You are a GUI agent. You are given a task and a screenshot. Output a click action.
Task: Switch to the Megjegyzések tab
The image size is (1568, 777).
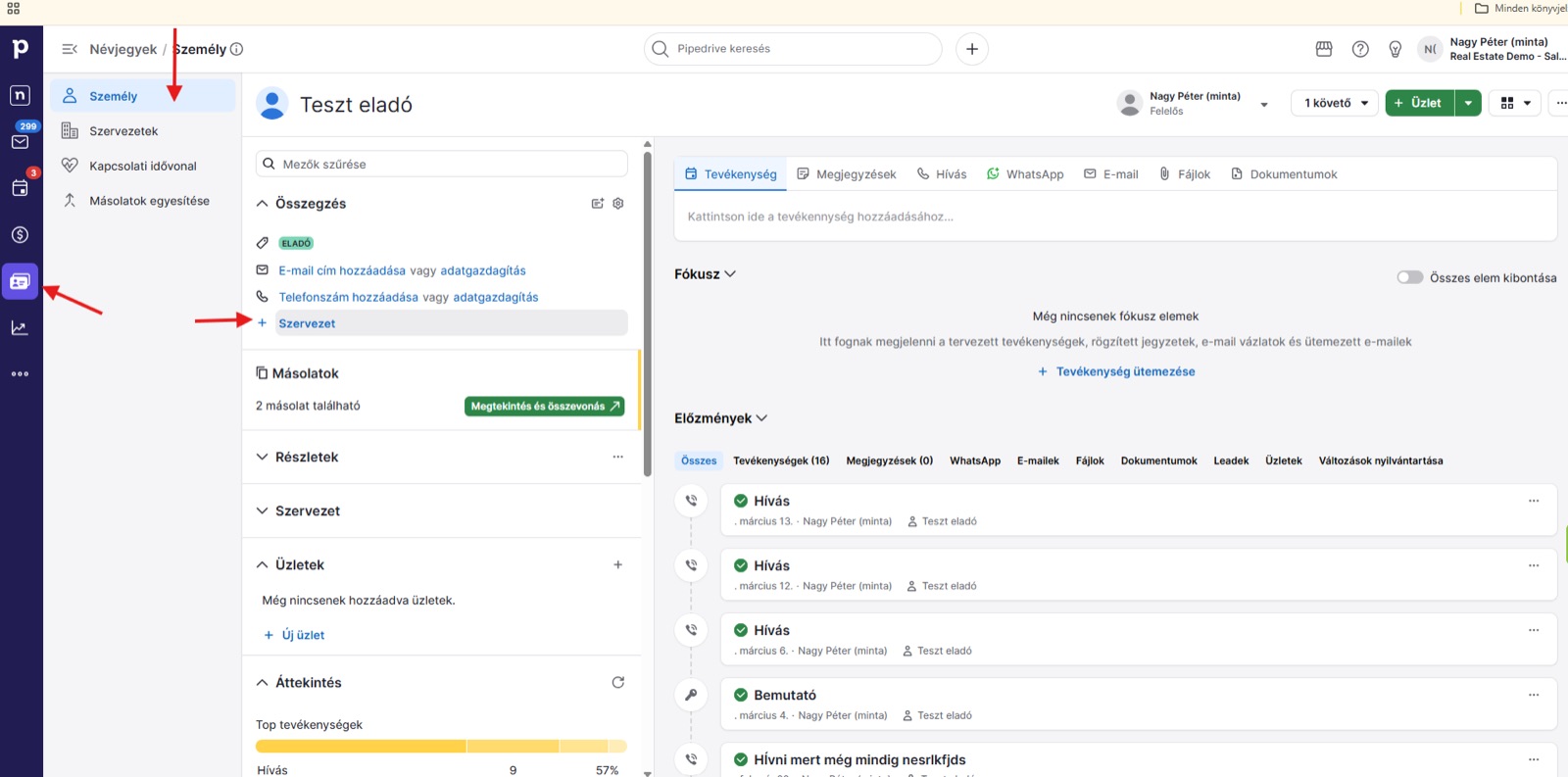[x=847, y=174]
